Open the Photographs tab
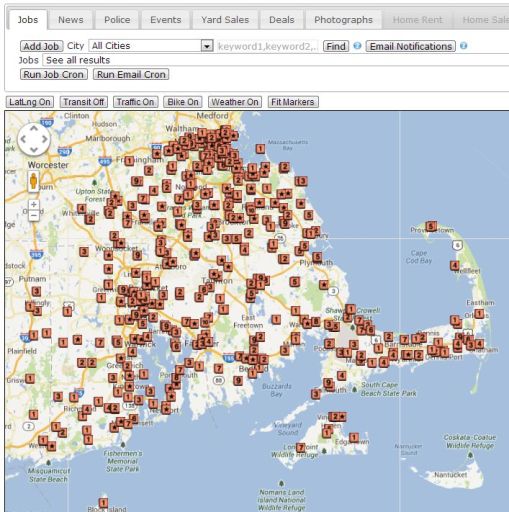Viewport: 509px width, 512px height. [343, 20]
